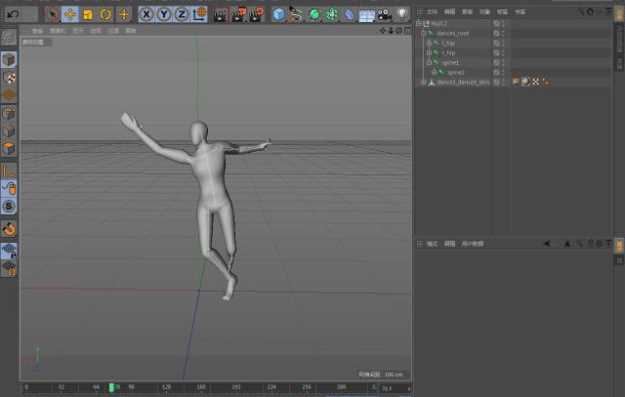The width and height of the screenshot is (625, 397).
Task: Toggle the Y axis lock
Action: pyautogui.click(x=164, y=15)
